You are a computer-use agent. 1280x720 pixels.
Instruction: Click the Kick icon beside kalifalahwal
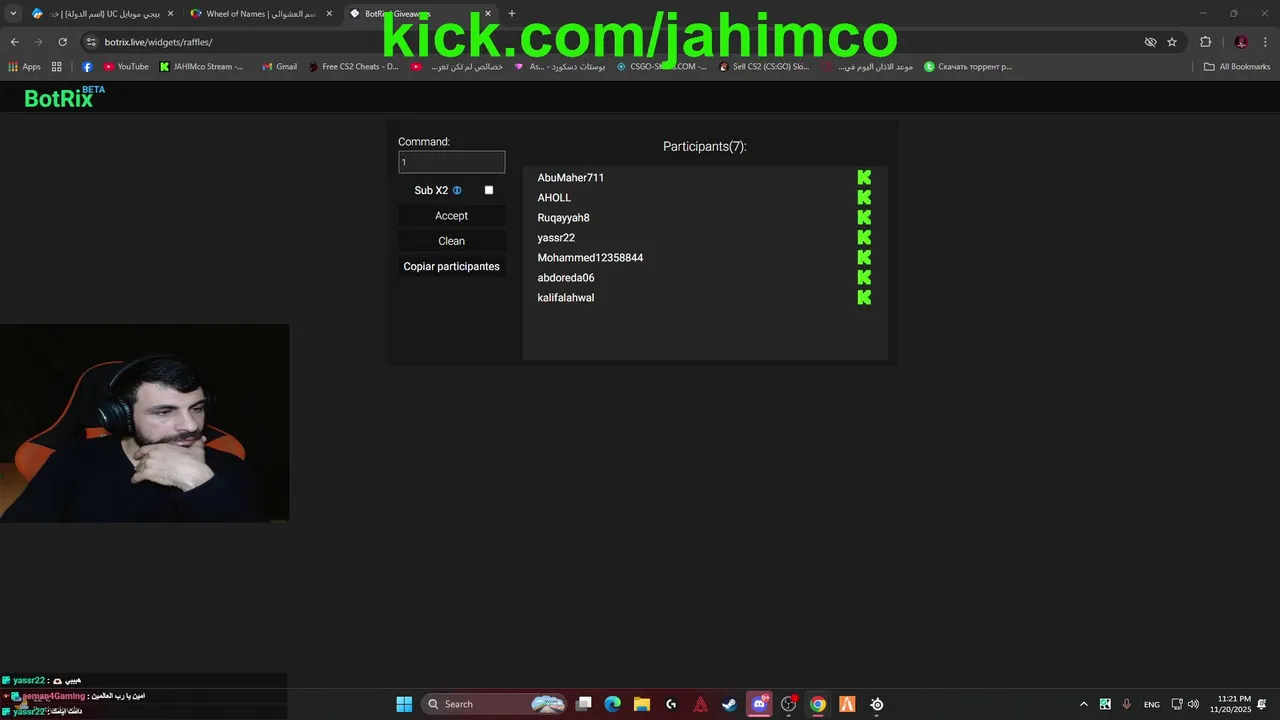pyautogui.click(x=864, y=297)
